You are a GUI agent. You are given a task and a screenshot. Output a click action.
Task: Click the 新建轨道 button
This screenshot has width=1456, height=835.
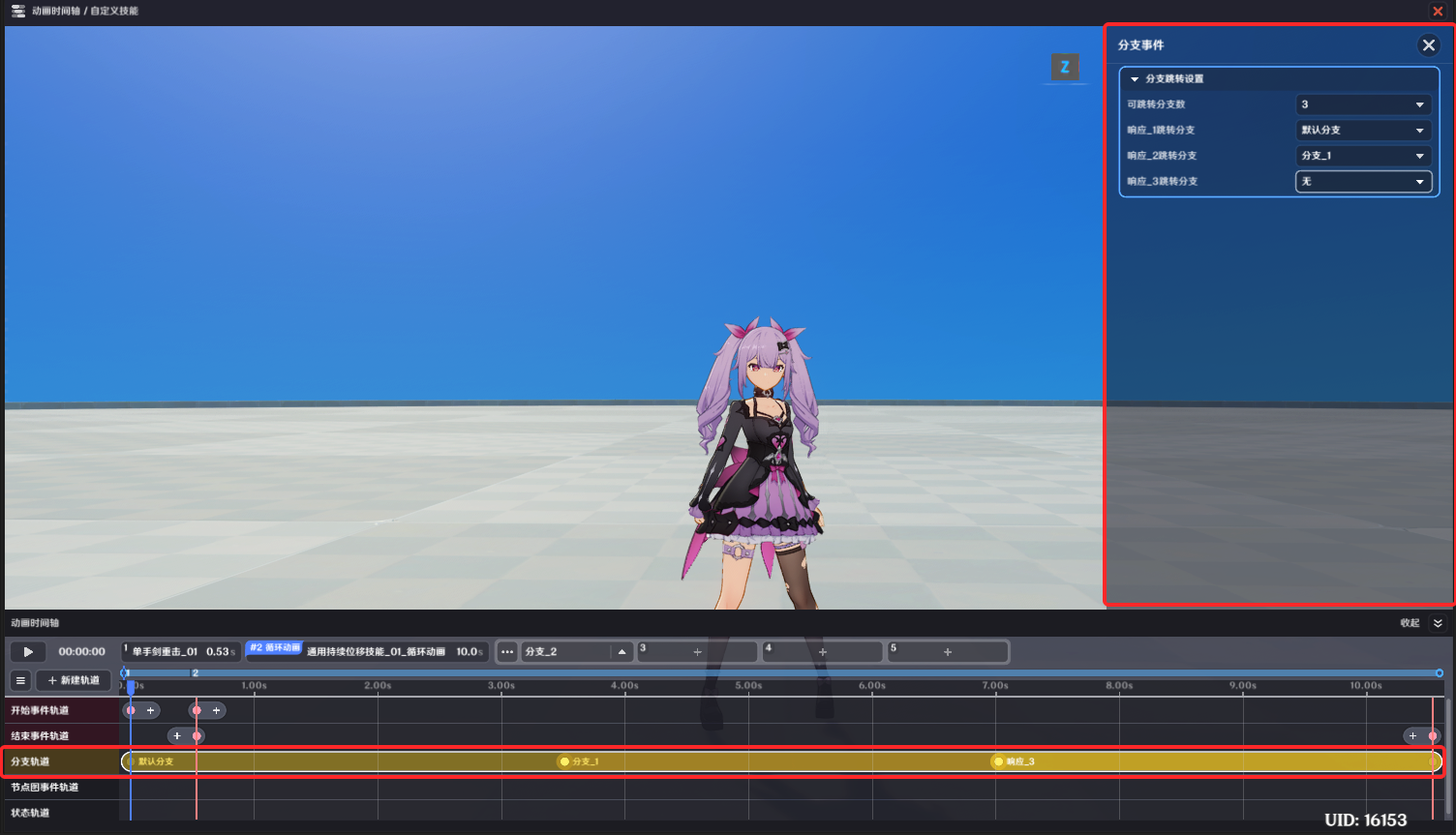pos(74,680)
